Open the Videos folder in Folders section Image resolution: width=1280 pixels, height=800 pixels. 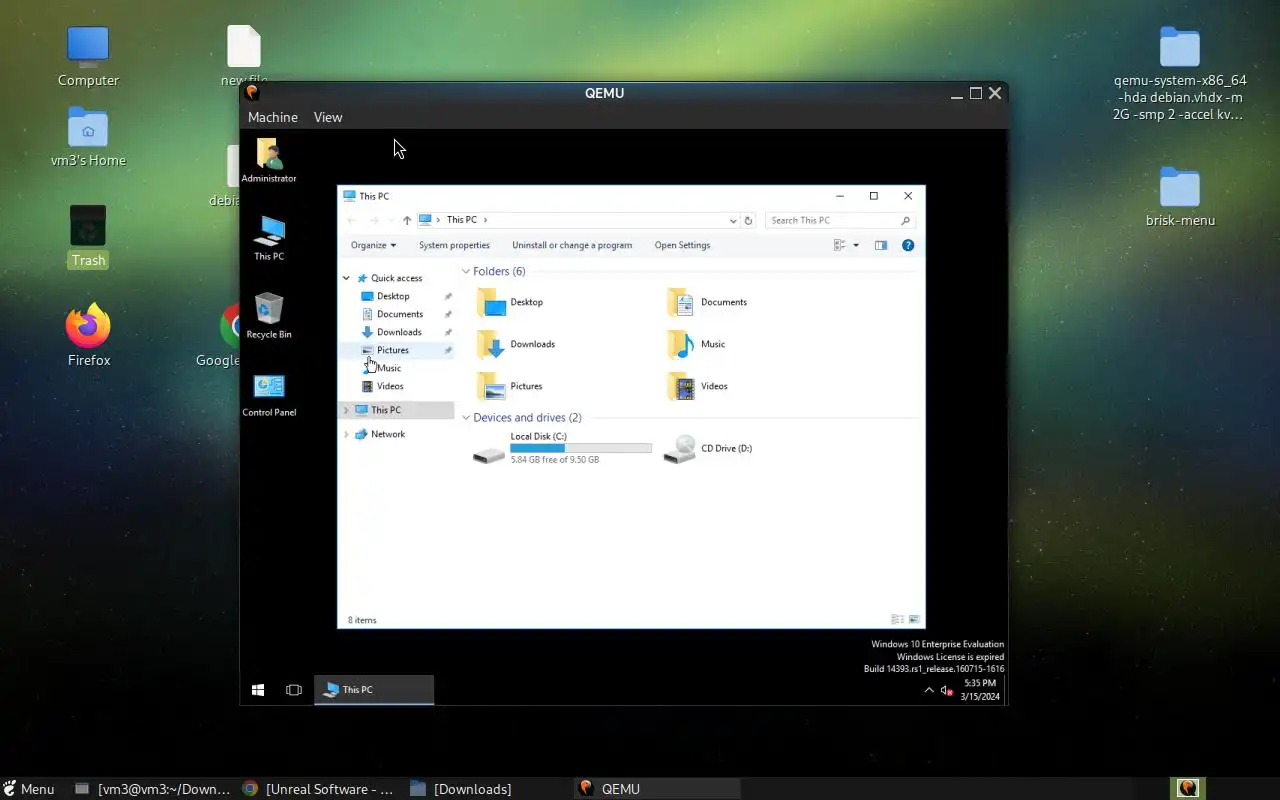(697, 386)
